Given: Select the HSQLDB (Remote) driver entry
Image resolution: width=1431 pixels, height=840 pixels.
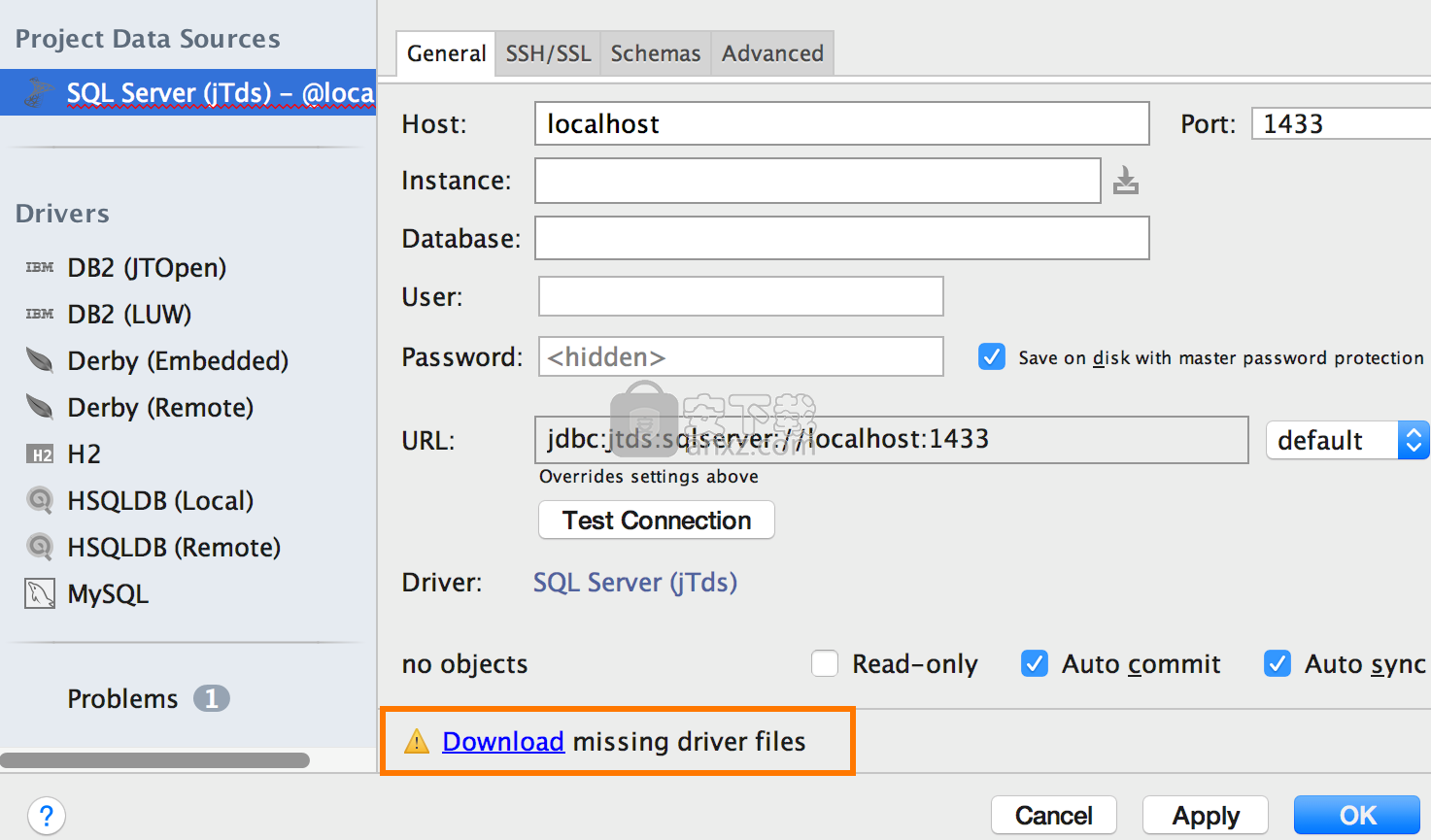Looking at the screenshot, I should [x=174, y=547].
